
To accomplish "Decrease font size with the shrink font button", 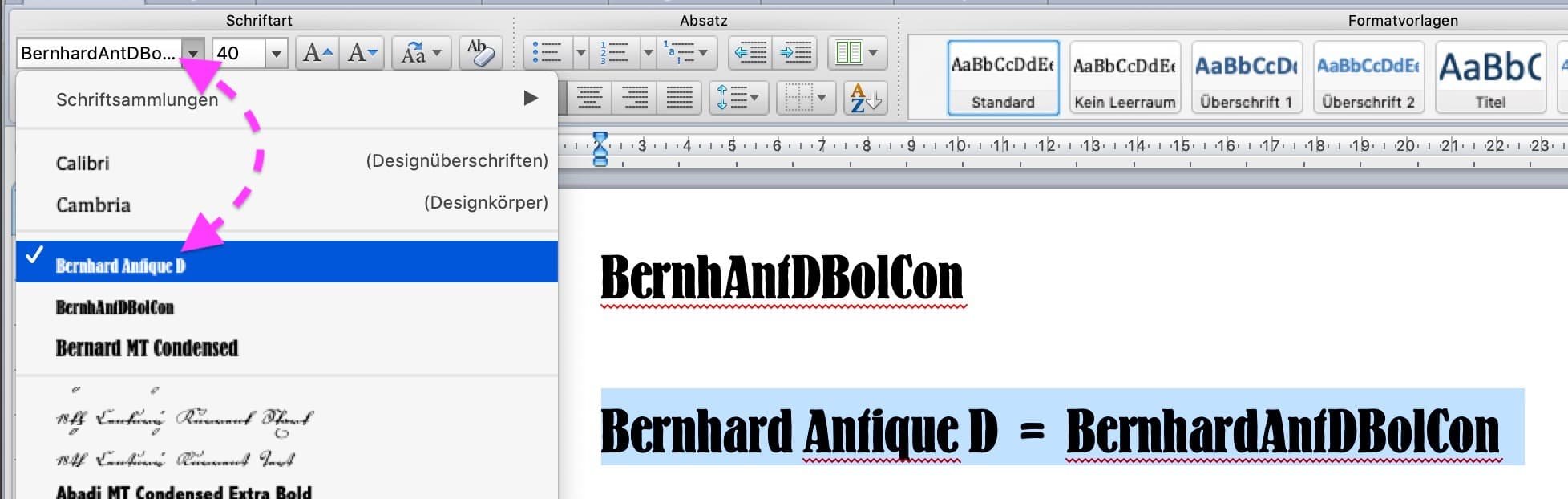I will pyautogui.click(x=362, y=54).
